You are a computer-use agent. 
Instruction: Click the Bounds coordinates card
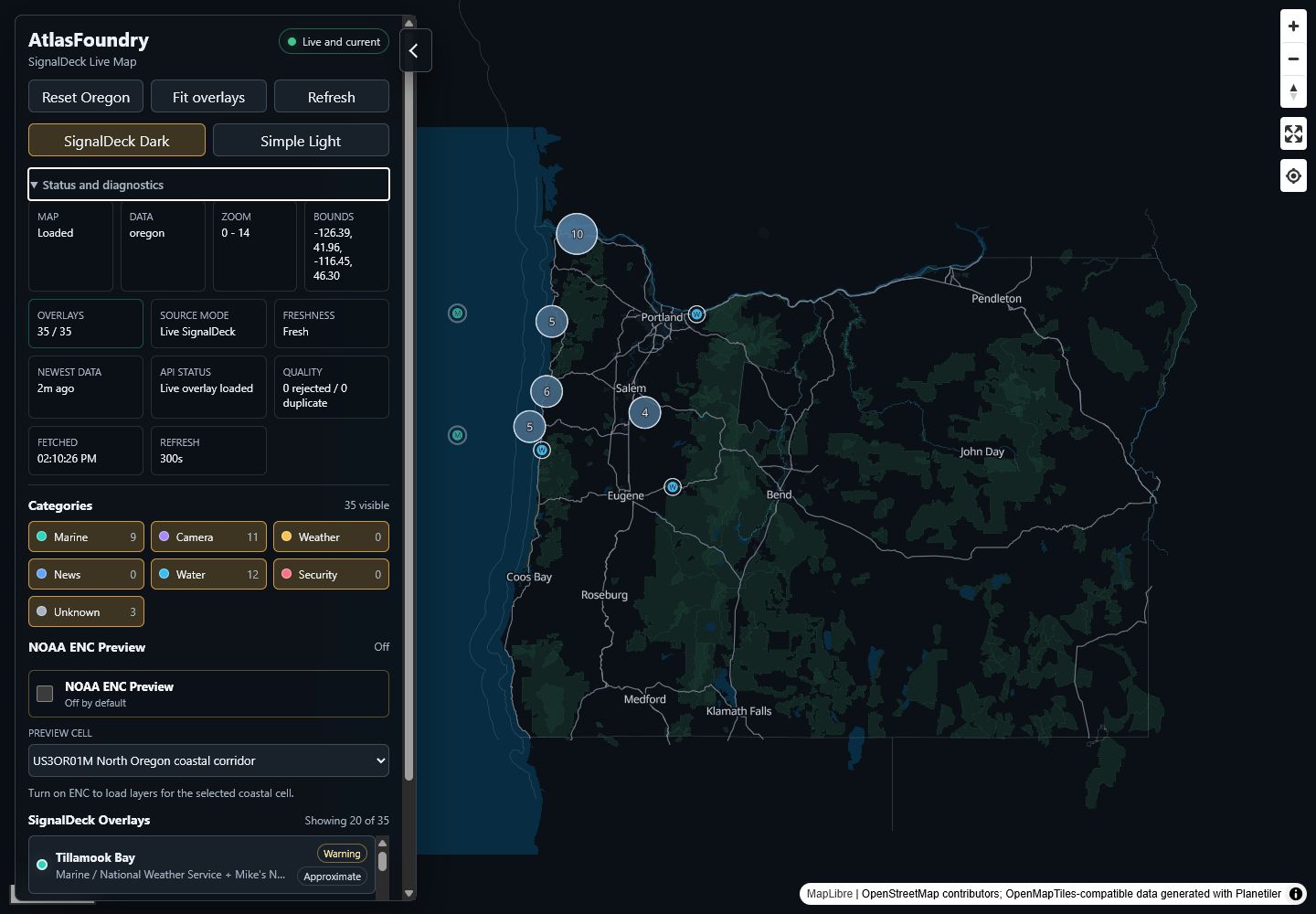[x=346, y=246]
